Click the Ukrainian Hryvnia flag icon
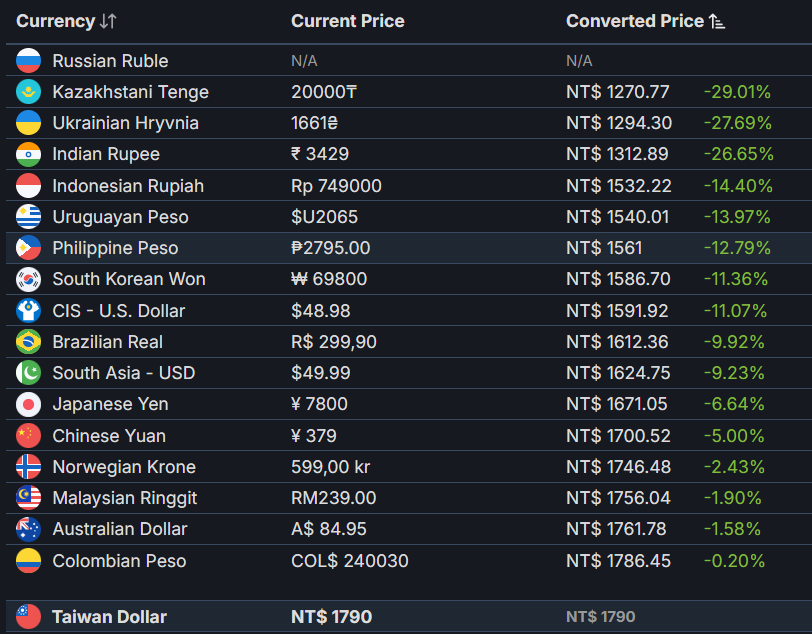812x634 pixels. pyautogui.click(x=28, y=123)
